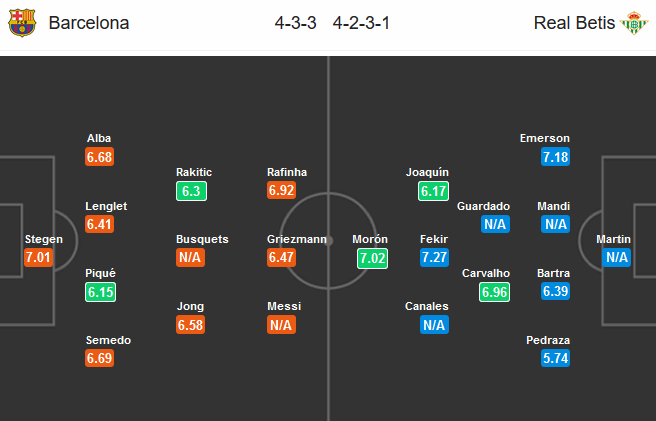Screen dimensions: 656x421
Task: Click Joaquín's 6.17 rating badge
Action: (433, 191)
